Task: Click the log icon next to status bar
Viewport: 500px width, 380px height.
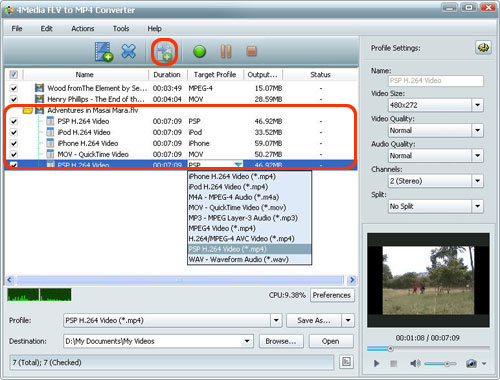Action: click(x=346, y=362)
